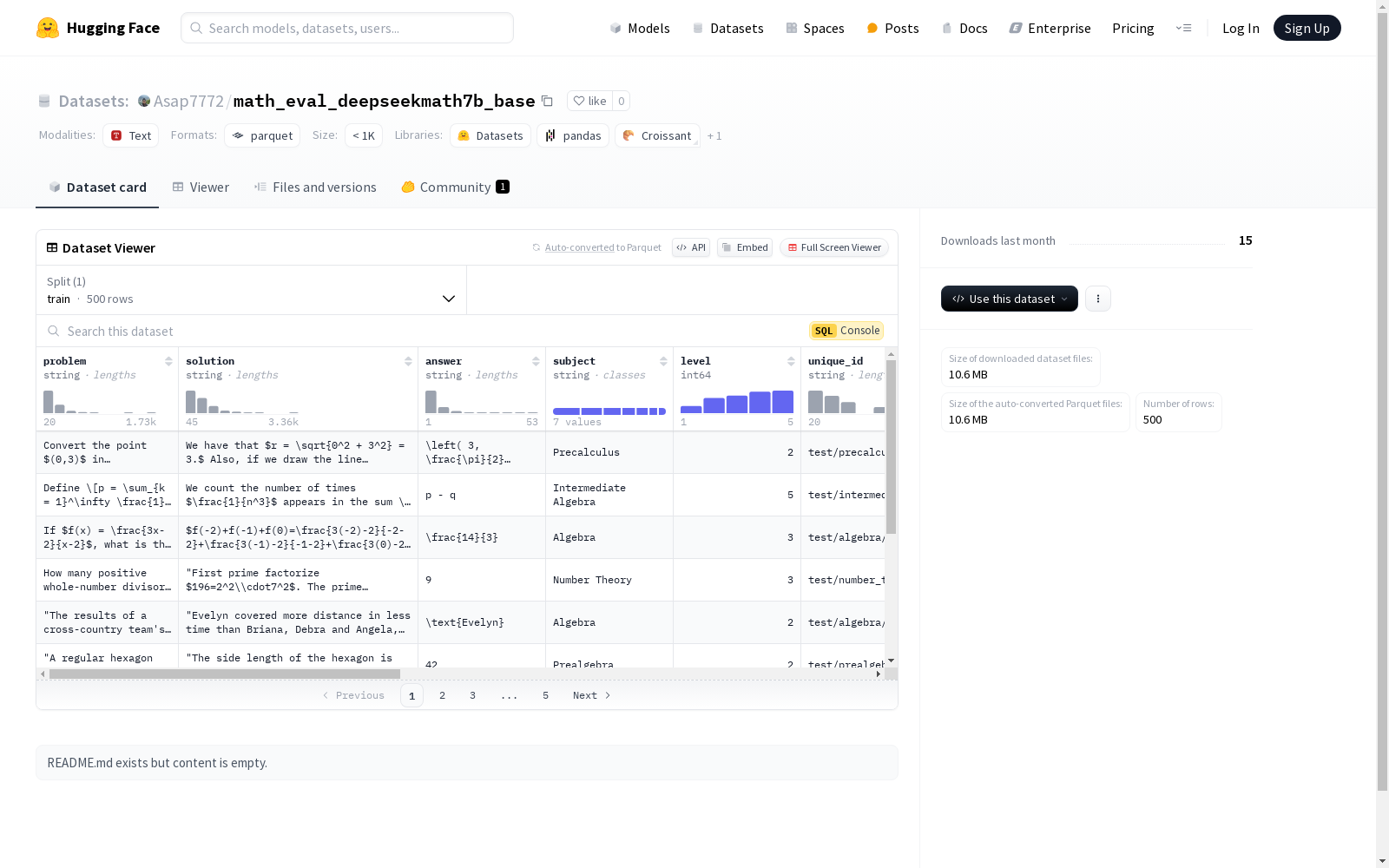Show the +1 additional libraries
The width and height of the screenshot is (1389, 868).
coord(714,135)
